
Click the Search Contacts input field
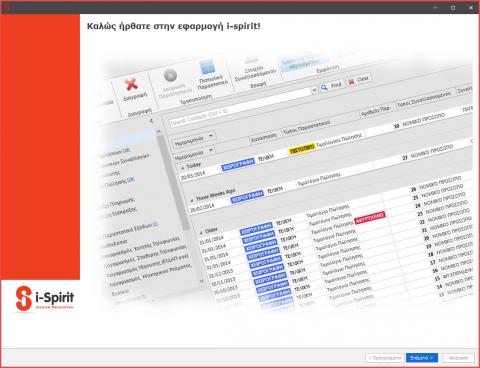240,107
